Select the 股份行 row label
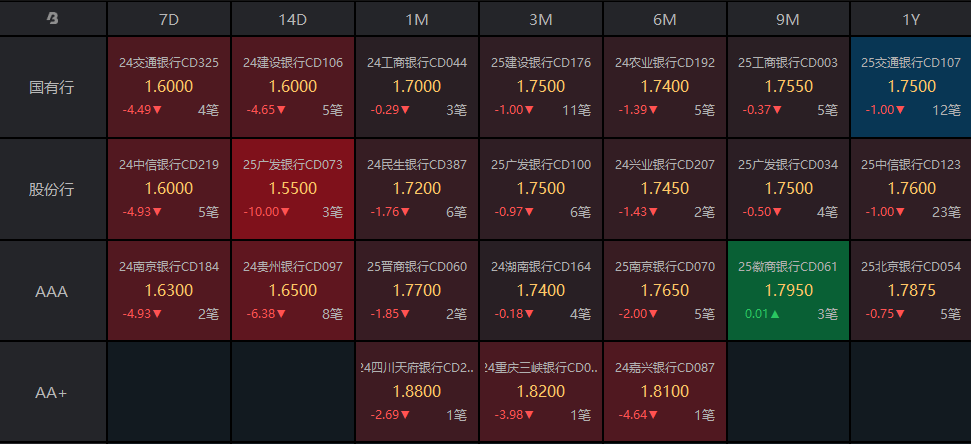Viewport: 971px width, 444px height. point(52,190)
